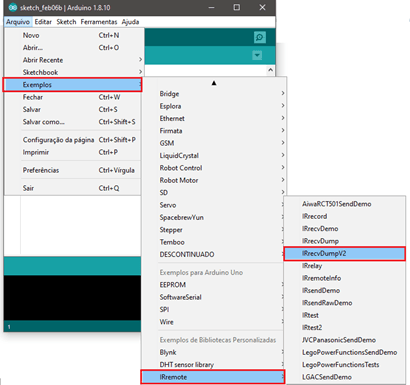
Task: Open the Arquivo menu
Action: tap(18, 22)
